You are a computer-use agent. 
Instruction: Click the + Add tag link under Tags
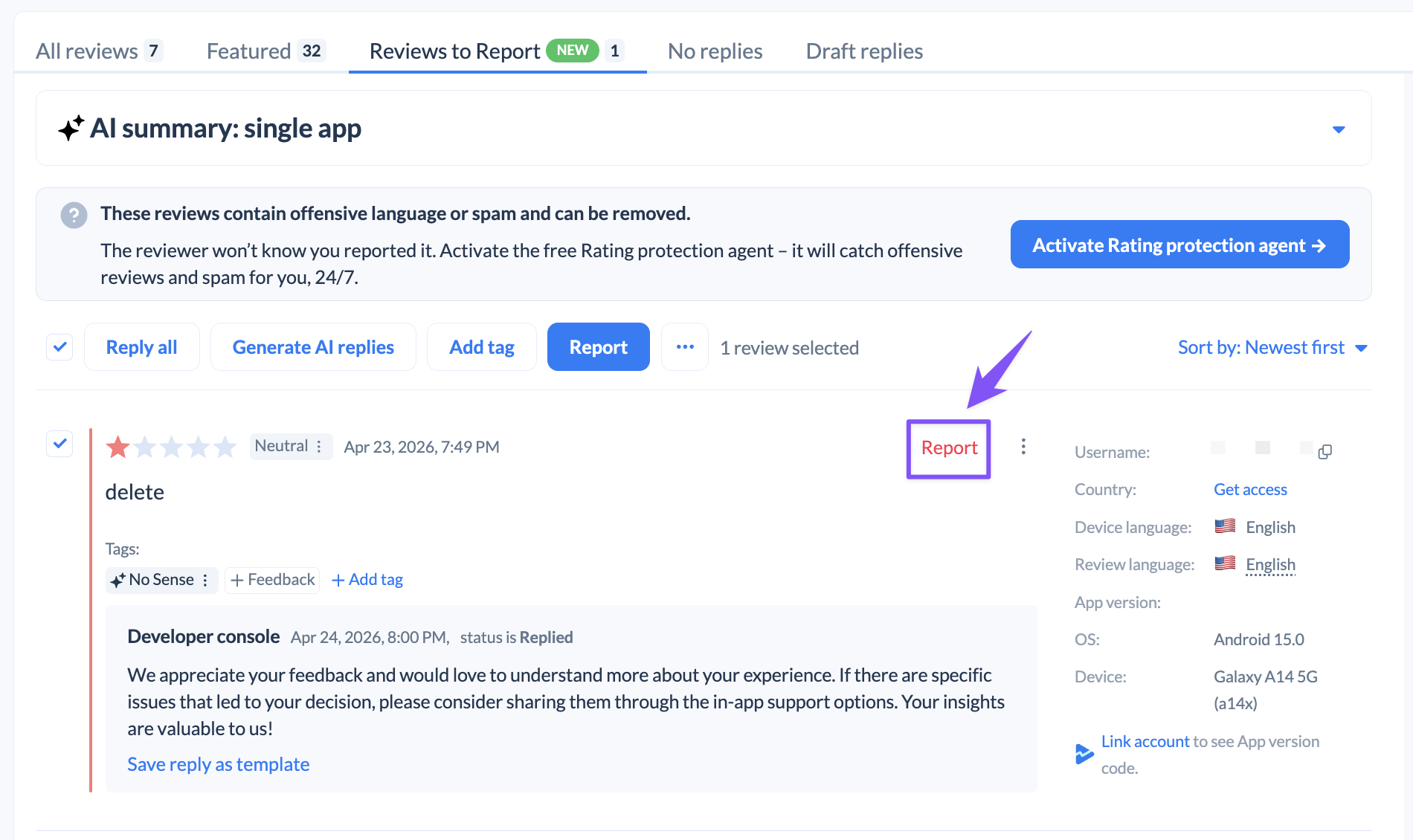(x=367, y=580)
